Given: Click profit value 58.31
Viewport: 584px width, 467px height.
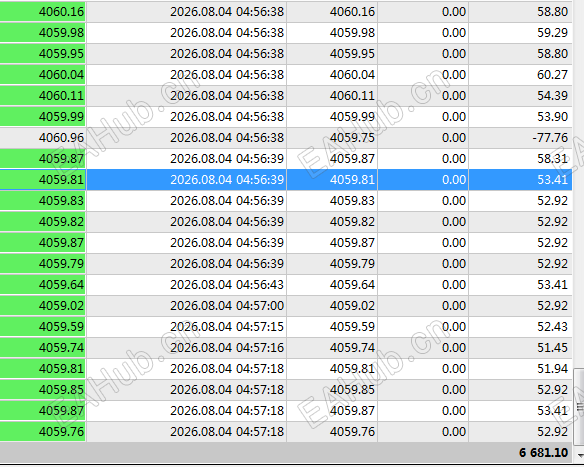Looking at the screenshot, I should point(552,159).
